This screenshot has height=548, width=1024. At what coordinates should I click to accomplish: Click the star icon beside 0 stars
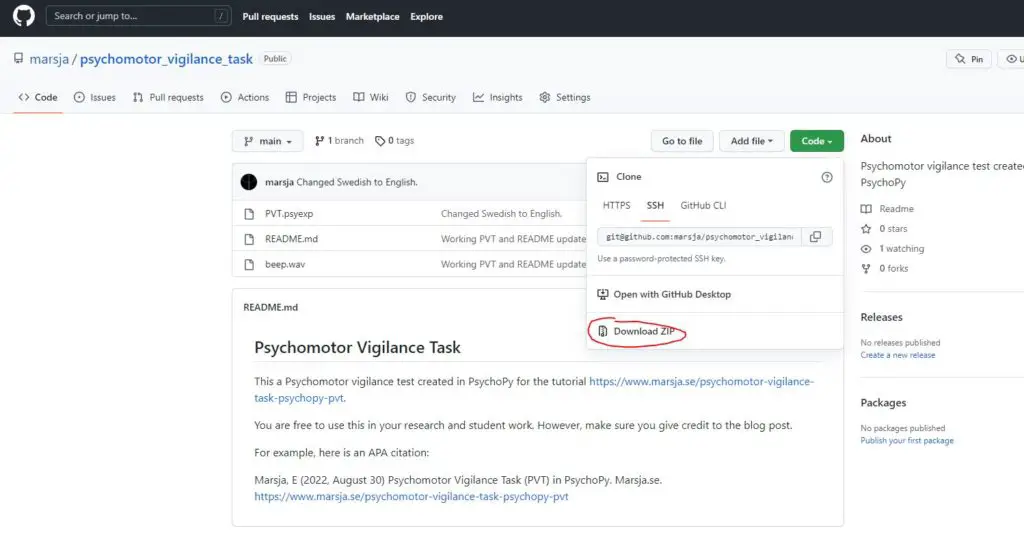(866, 229)
